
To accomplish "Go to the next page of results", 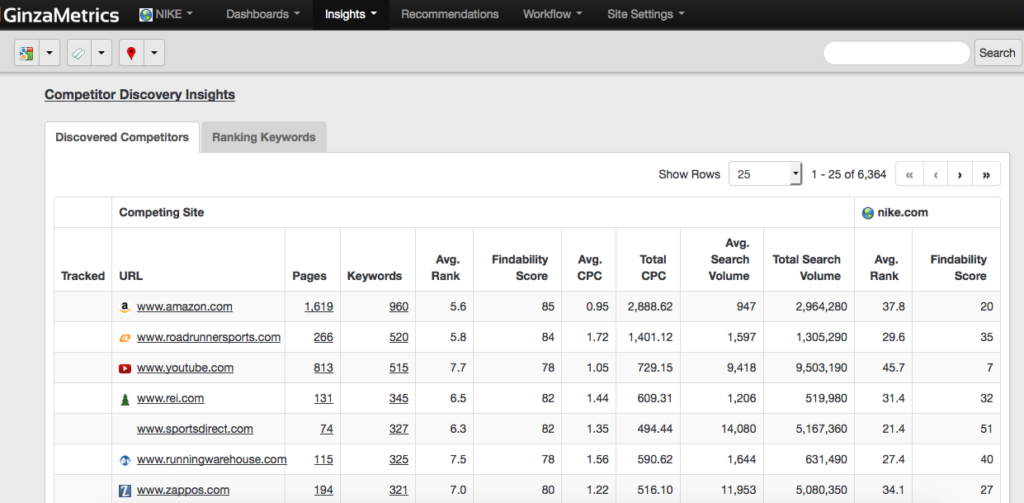I will point(960,174).
